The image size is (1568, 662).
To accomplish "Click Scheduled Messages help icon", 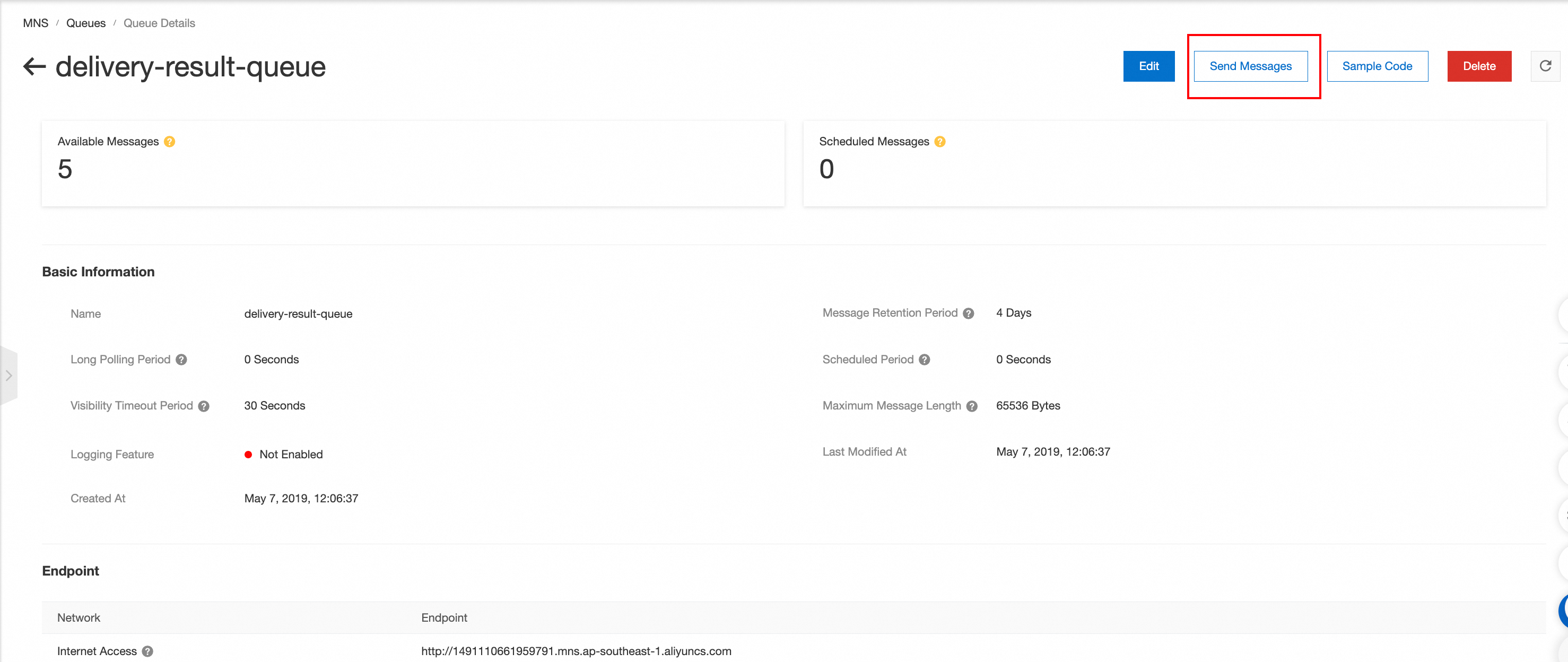I will tap(940, 142).
